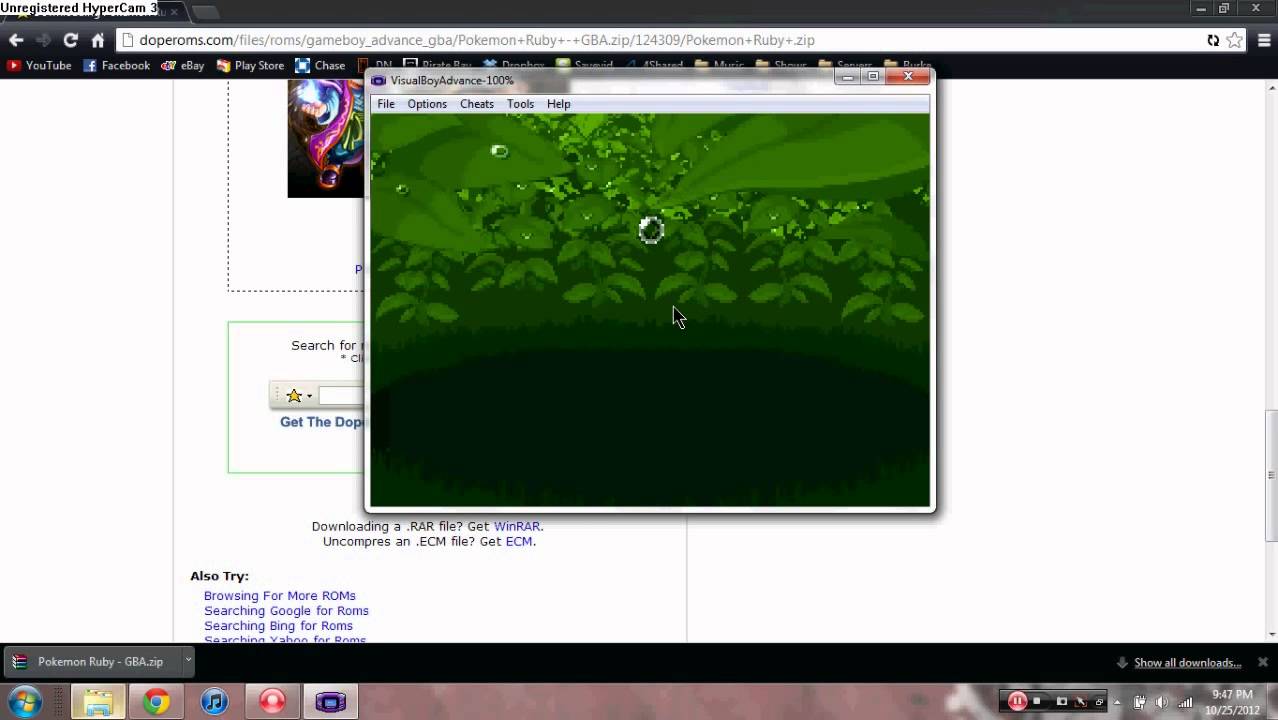Expand the Pokemon Ruby download options arrow
Screen dimensions: 1278x720
[187, 661]
